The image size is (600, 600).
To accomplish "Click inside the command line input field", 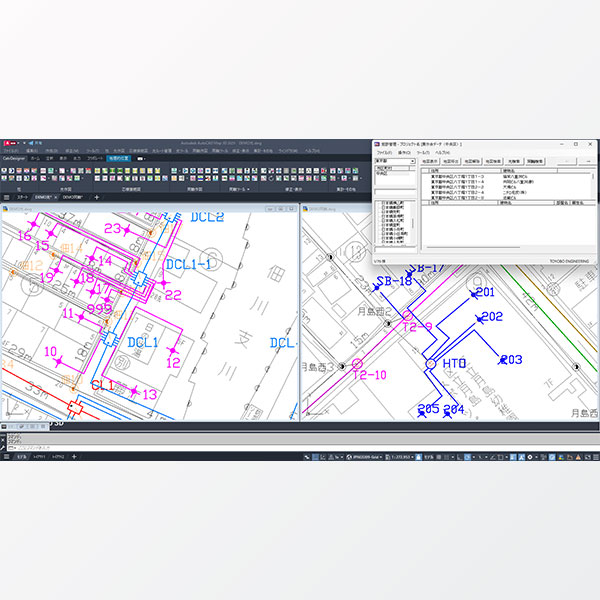I will pyautogui.click(x=302, y=448).
